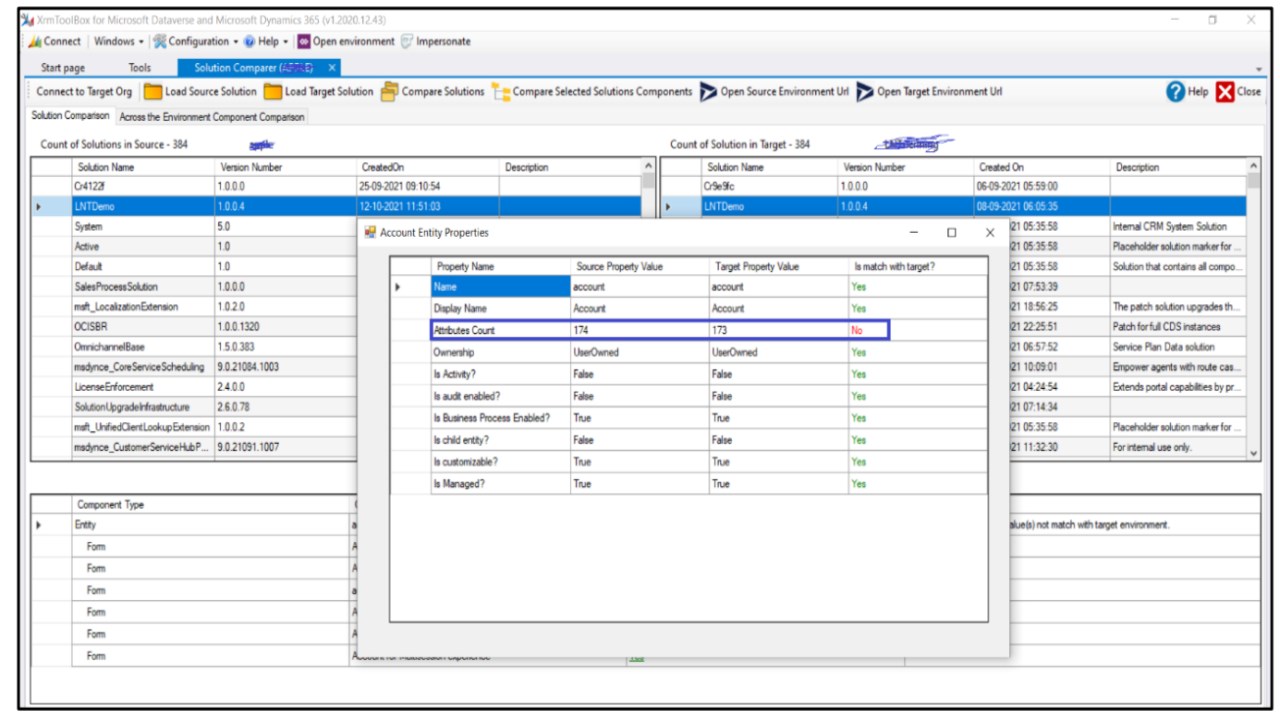The height and width of the screenshot is (720, 1280).
Task: Close the Solution Comparer tab
Action: 333,68
